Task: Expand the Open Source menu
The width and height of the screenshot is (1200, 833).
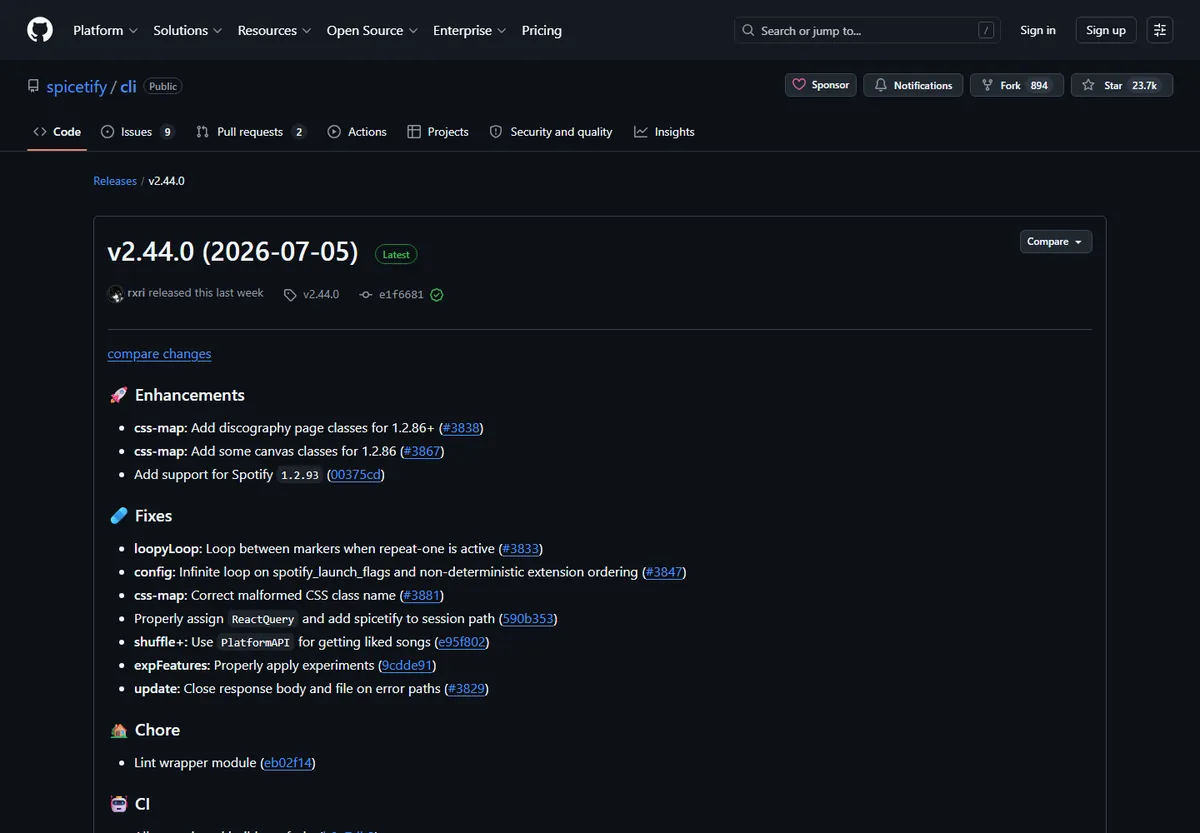Action: pyautogui.click(x=372, y=30)
